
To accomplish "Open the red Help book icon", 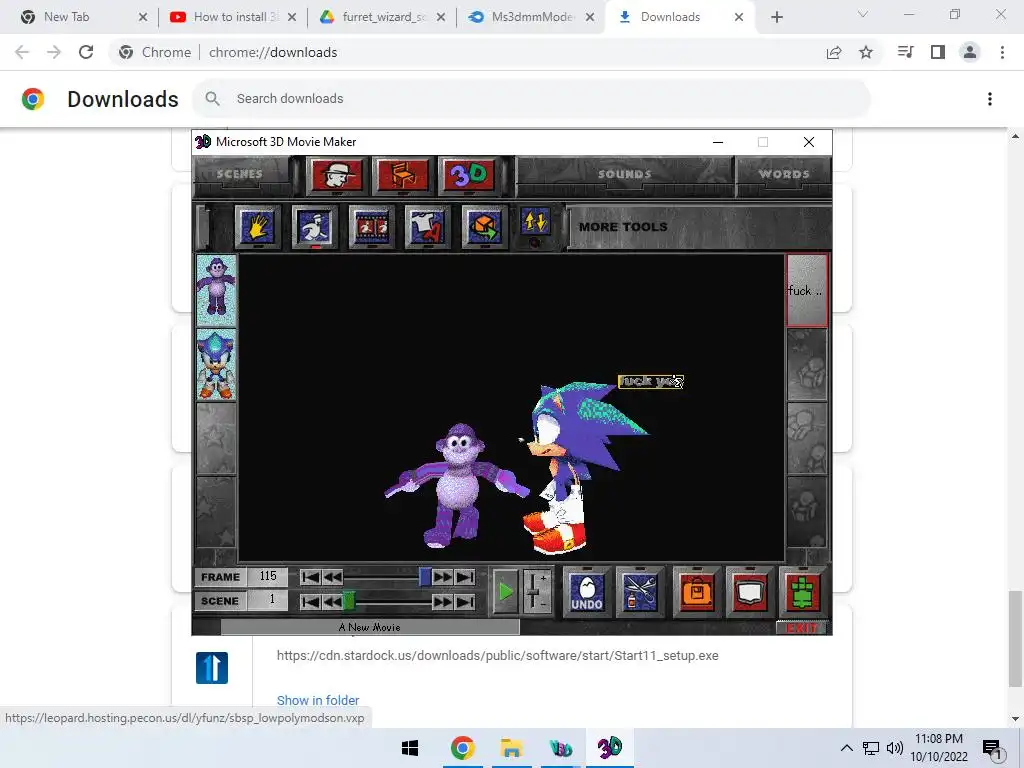I will (x=750, y=592).
